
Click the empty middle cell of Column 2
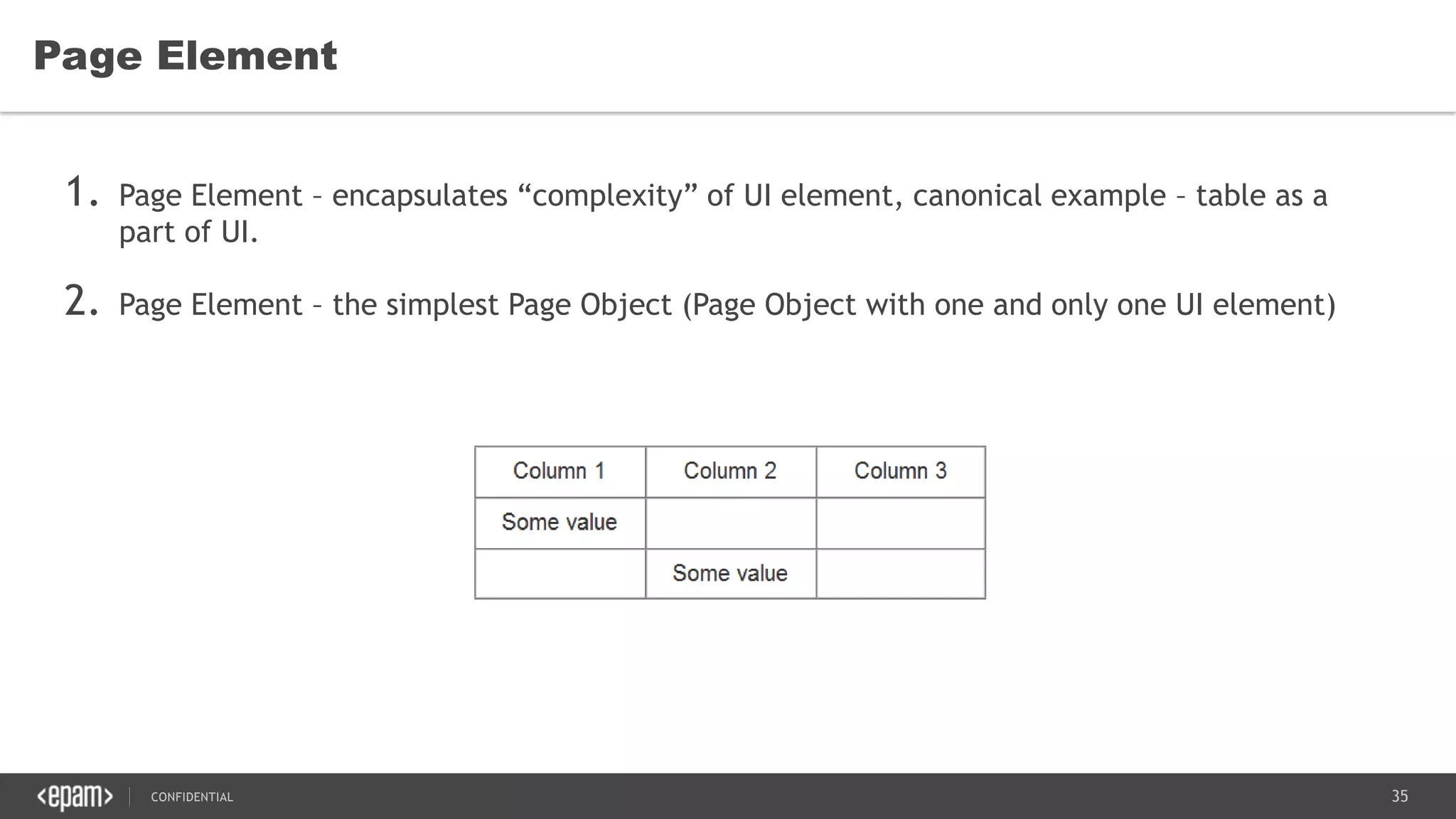[730, 523]
